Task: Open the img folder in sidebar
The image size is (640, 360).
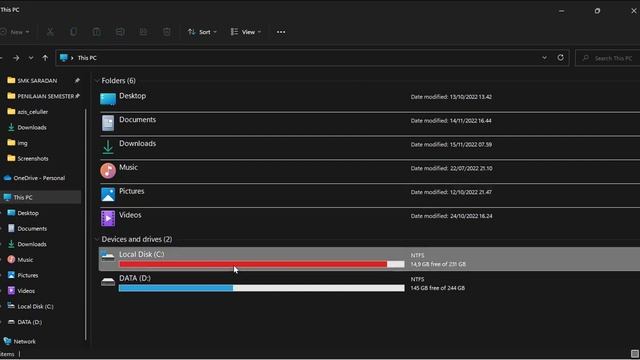Action: tap(22, 143)
